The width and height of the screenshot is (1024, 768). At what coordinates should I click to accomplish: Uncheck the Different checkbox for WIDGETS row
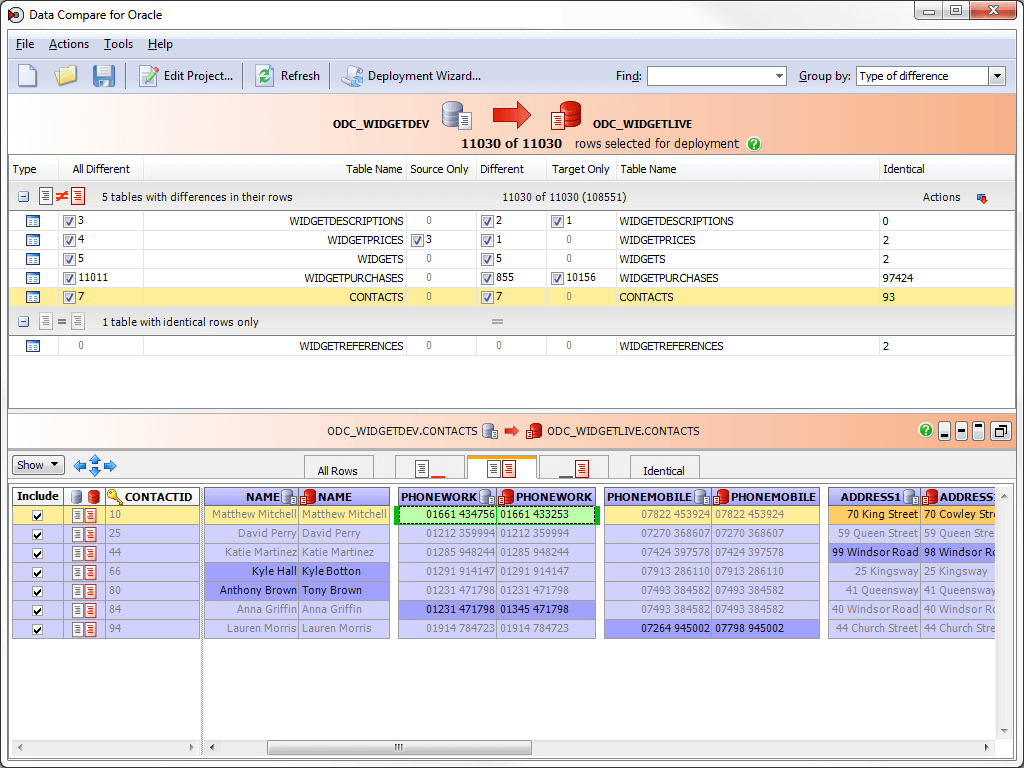click(489, 259)
